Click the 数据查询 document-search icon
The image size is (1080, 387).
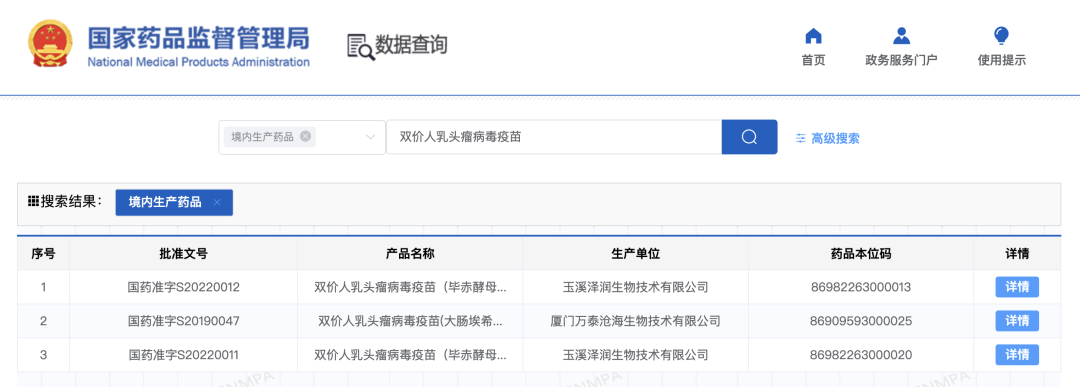[361, 46]
